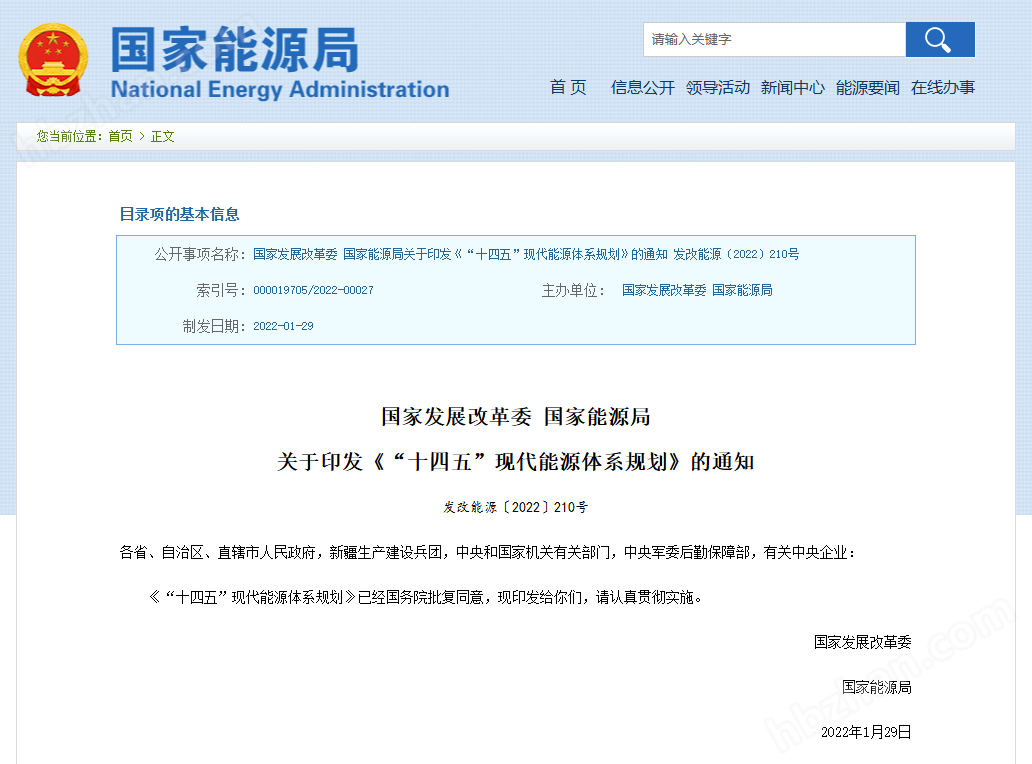Open the 能源要闻 navigation menu item
The width and height of the screenshot is (1032, 764).
point(866,88)
